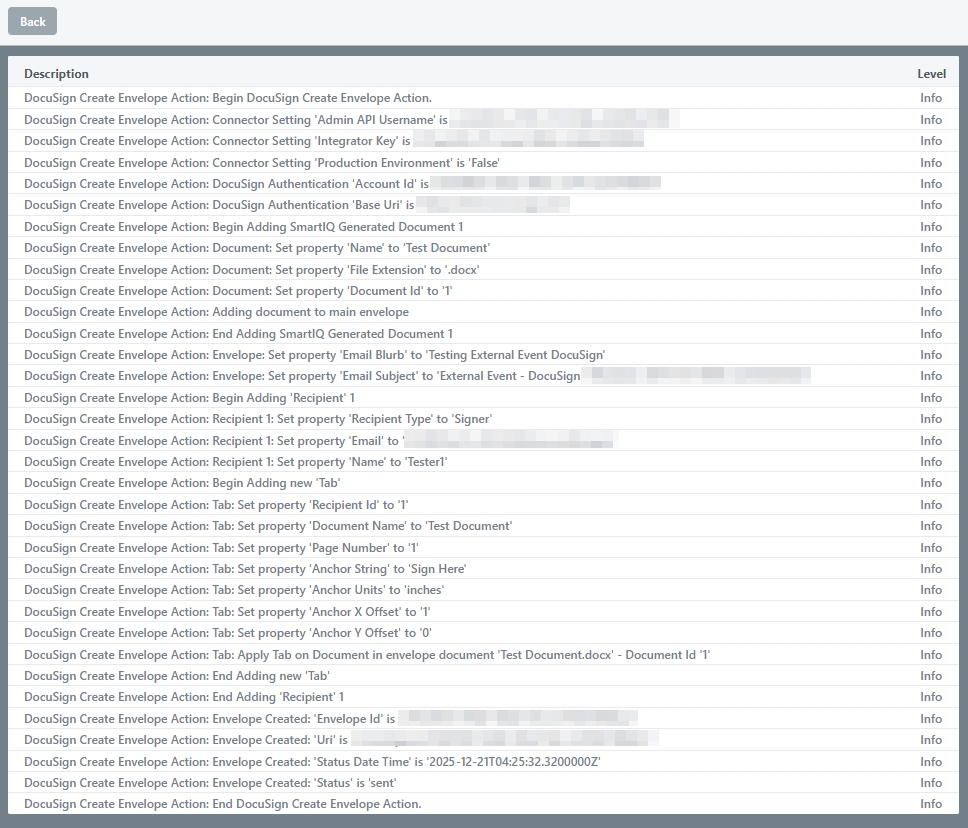This screenshot has height=828, width=968.
Task: Select Tab 'Page Number' to '1' row
Action: pyautogui.click(x=483, y=547)
